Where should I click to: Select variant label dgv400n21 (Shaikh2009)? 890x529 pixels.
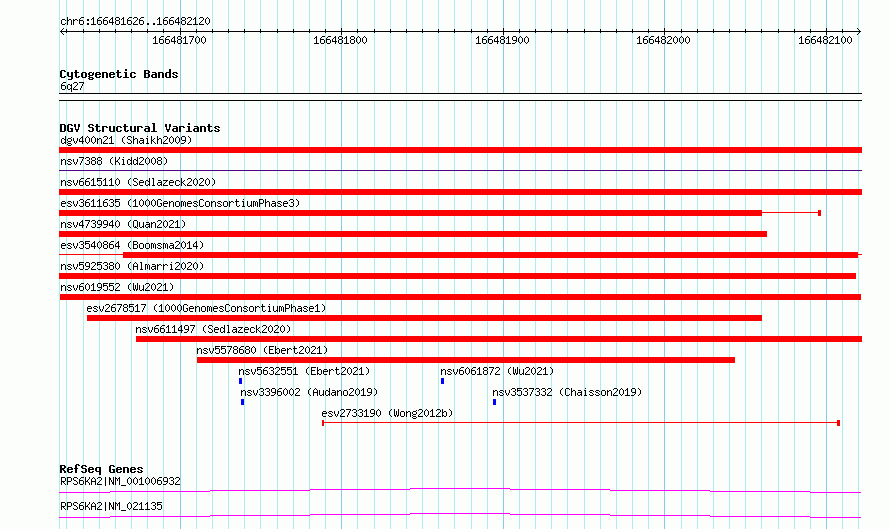[126, 140]
